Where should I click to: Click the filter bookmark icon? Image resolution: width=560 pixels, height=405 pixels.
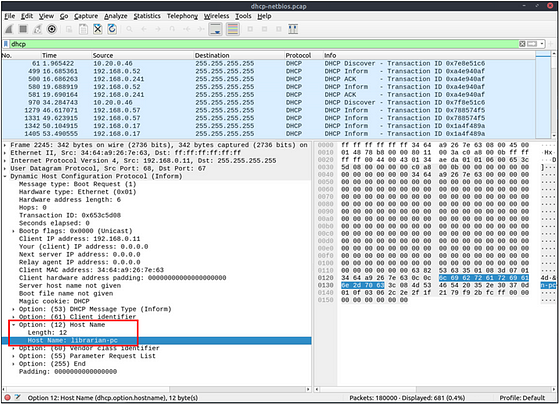(6, 44)
